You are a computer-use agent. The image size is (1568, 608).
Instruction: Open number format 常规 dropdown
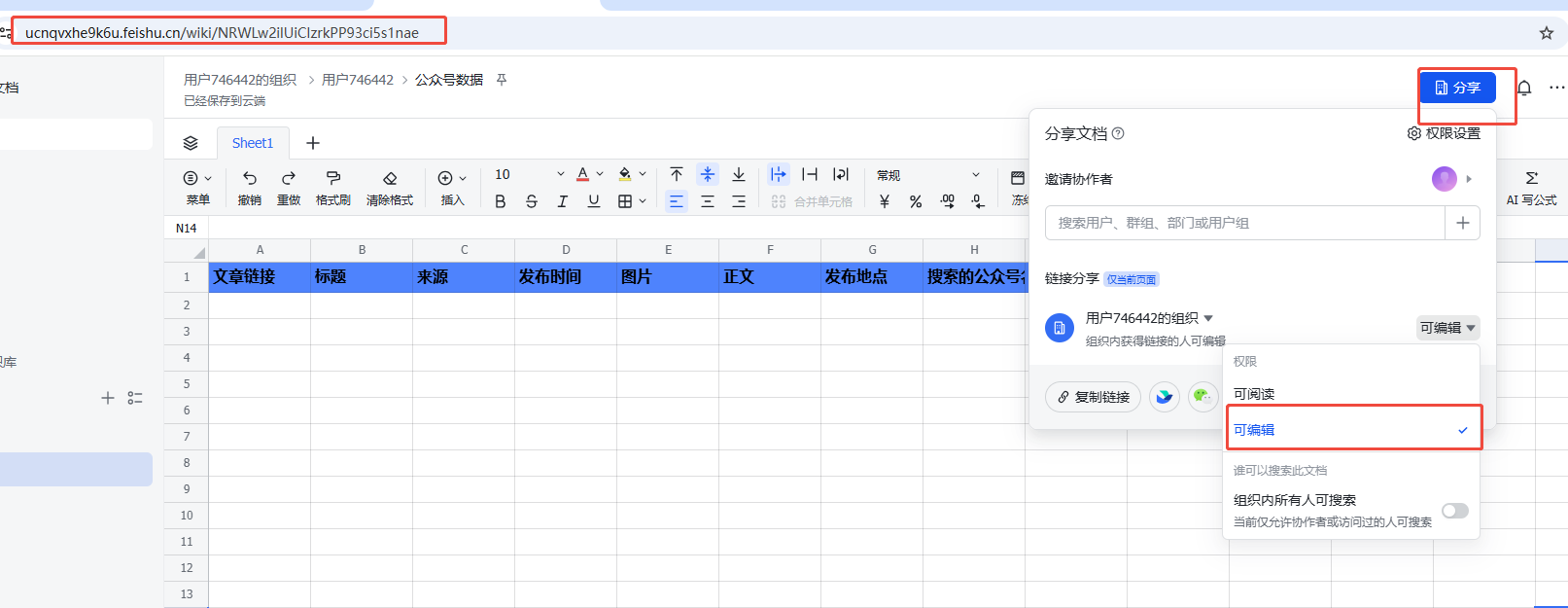pos(928,175)
